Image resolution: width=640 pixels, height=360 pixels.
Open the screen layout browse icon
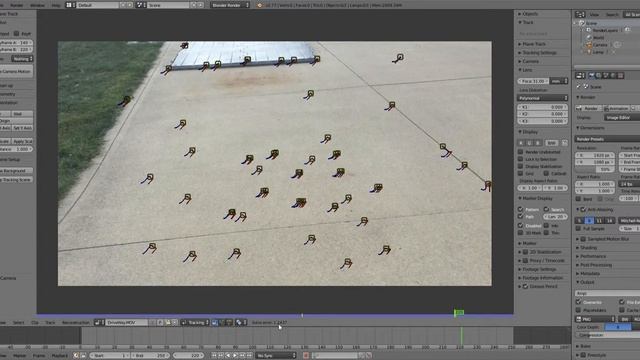coord(70,5)
